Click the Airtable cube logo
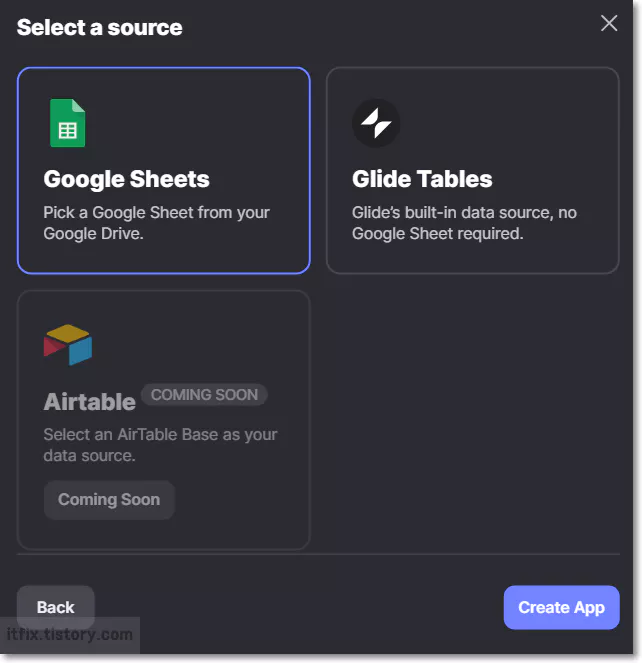Image resolution: width=642 pixels, height=663 pixels. [x=68, y=345]
